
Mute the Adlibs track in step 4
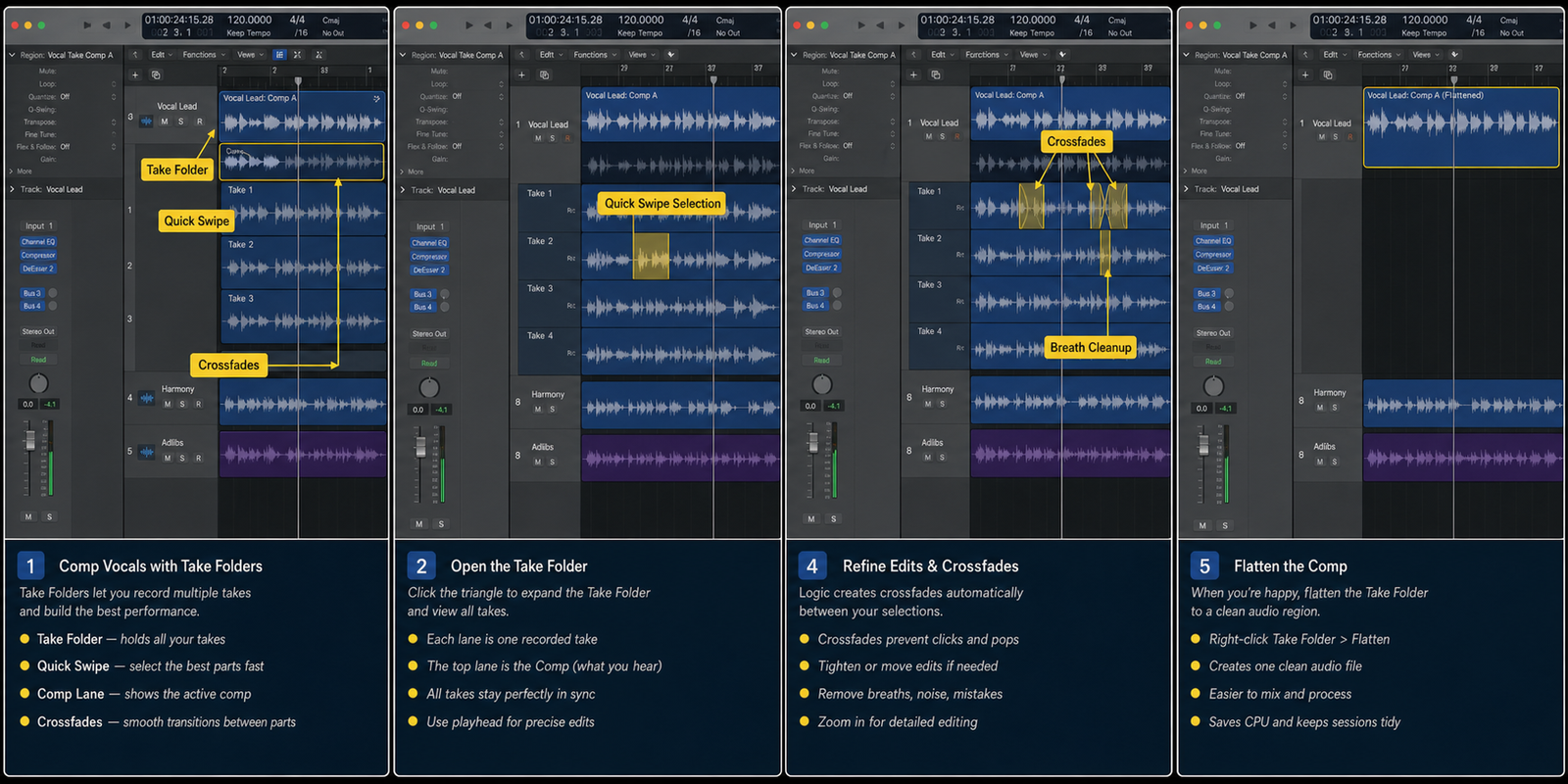(x=928, y=458)
